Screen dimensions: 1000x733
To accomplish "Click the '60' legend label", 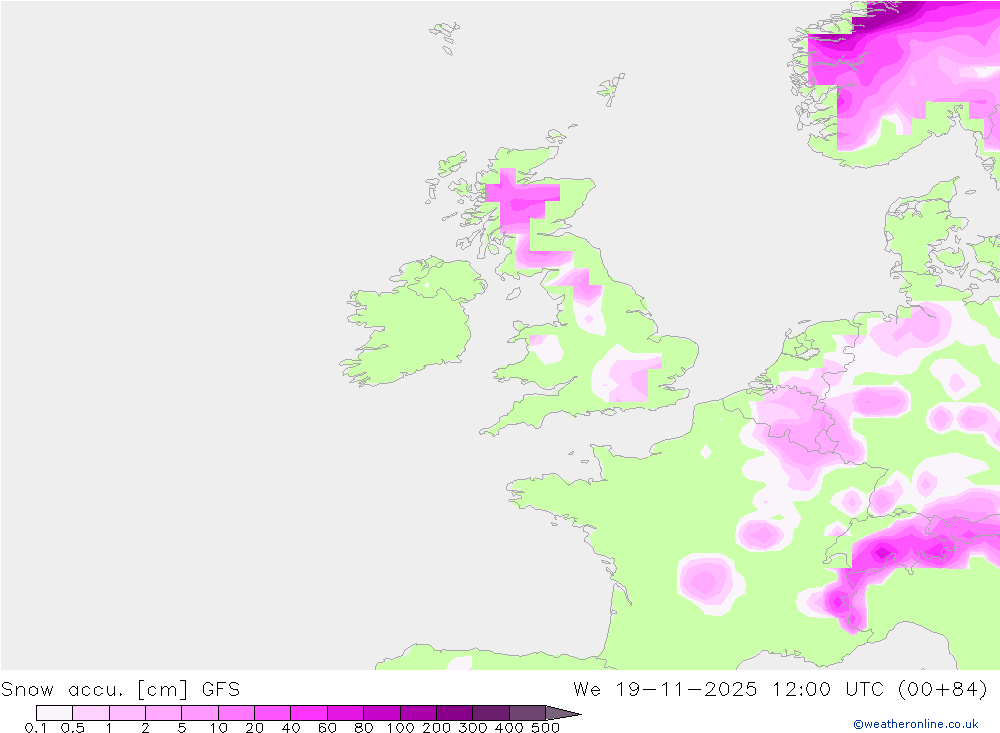I will pyautogui.click(x=327, y=727).
